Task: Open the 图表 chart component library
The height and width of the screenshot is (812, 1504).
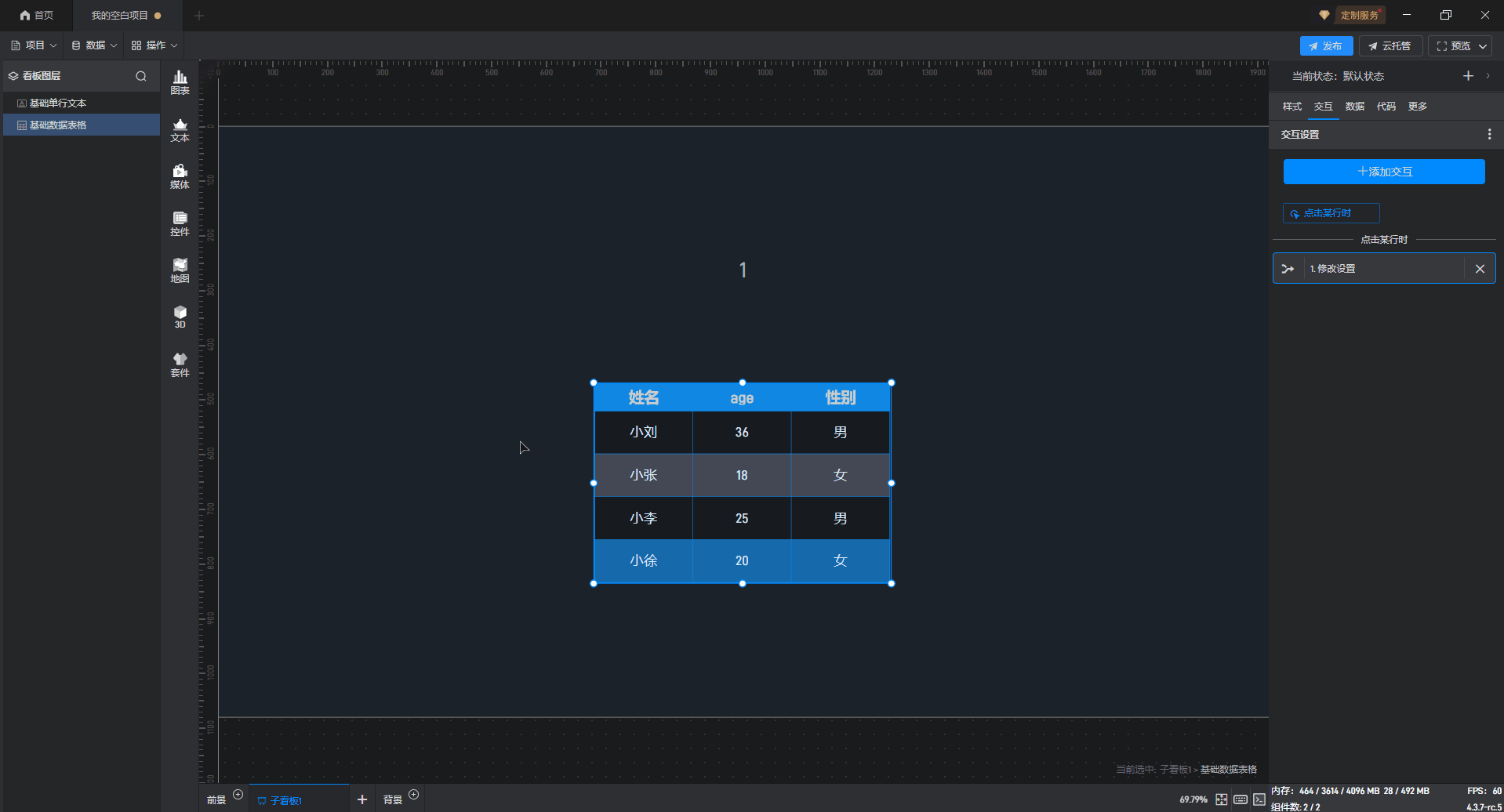Action: (180, 82)
